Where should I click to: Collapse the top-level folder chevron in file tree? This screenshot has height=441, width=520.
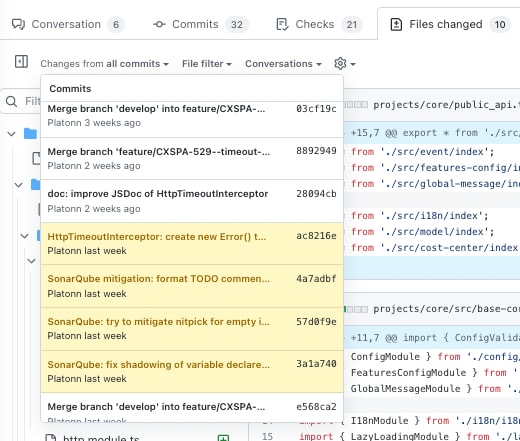pos(12,134)
